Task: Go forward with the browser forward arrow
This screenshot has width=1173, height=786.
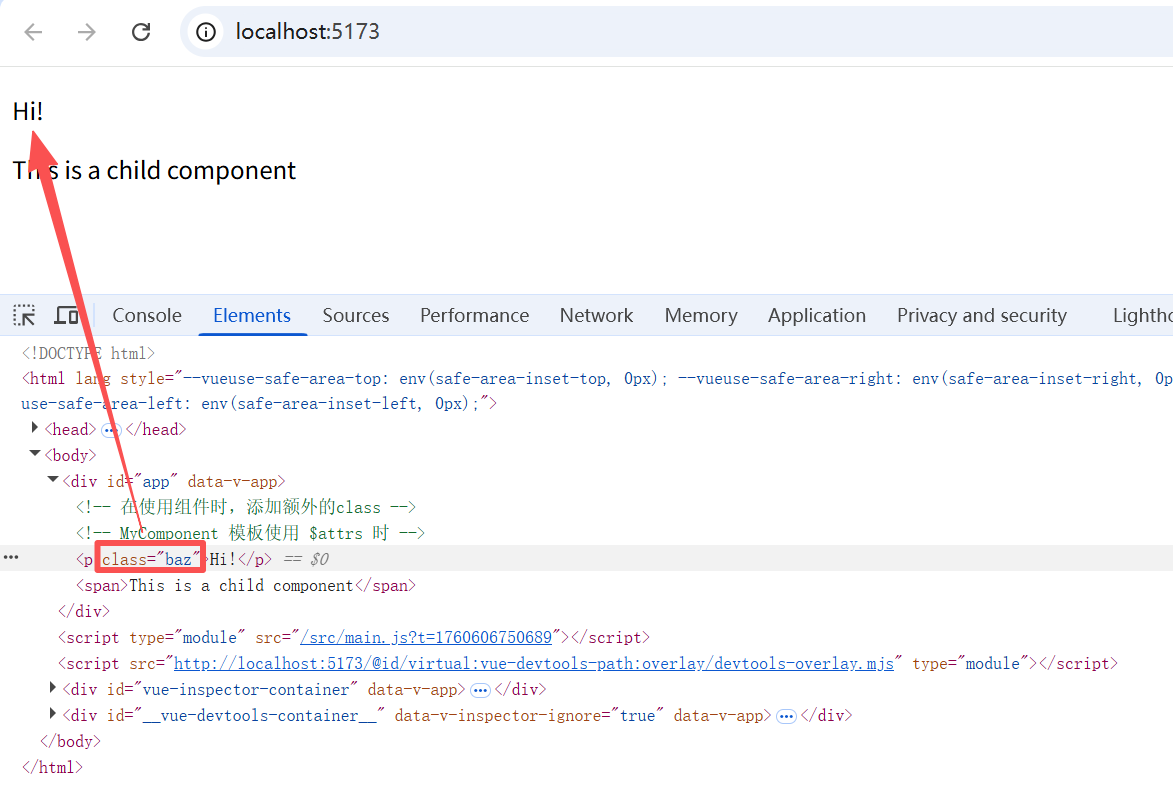Action: click(87, 31)
